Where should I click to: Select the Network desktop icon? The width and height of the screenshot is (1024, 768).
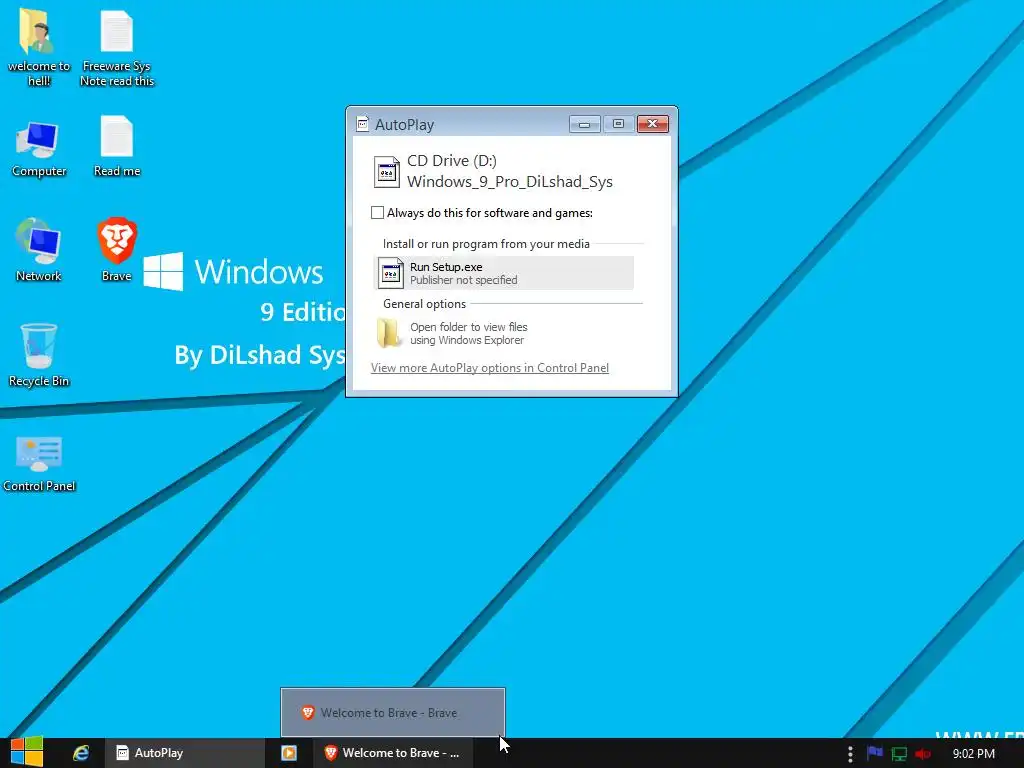[38, 250]
